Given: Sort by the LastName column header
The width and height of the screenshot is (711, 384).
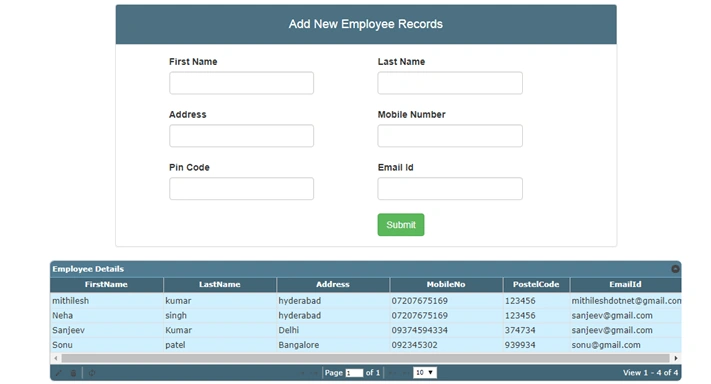Looking at the screenshot, I should 220,285.
